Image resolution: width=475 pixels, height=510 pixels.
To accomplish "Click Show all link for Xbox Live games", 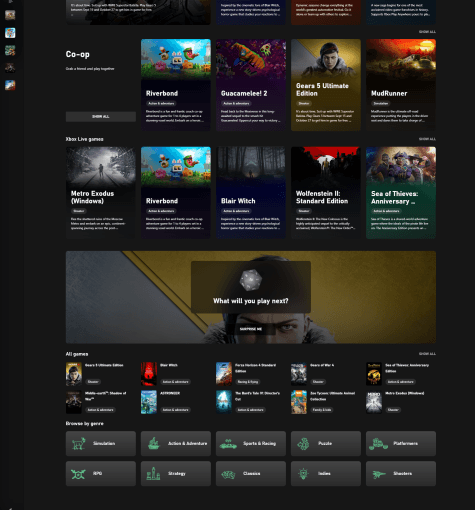I will point(427,139).
